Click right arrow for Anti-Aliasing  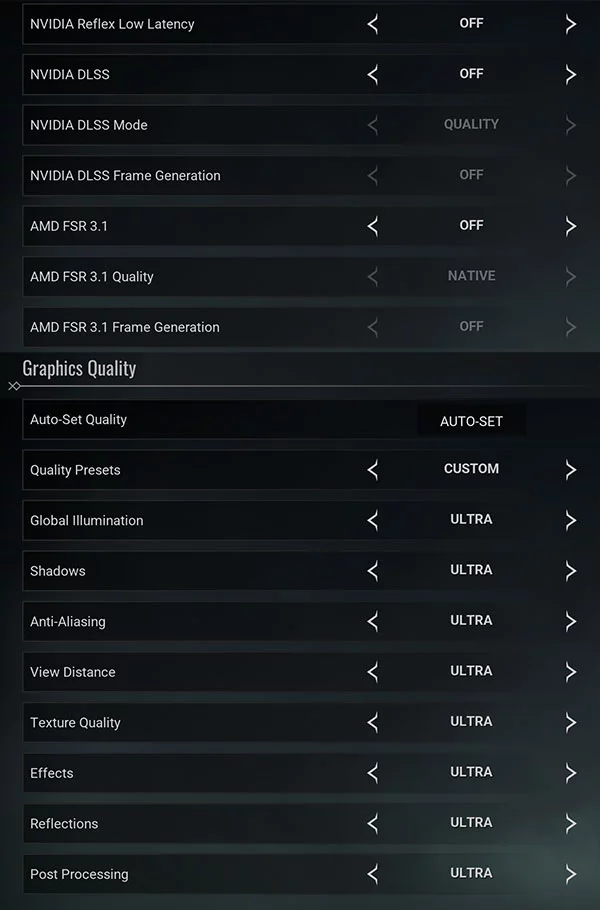(x=571, y=621)
